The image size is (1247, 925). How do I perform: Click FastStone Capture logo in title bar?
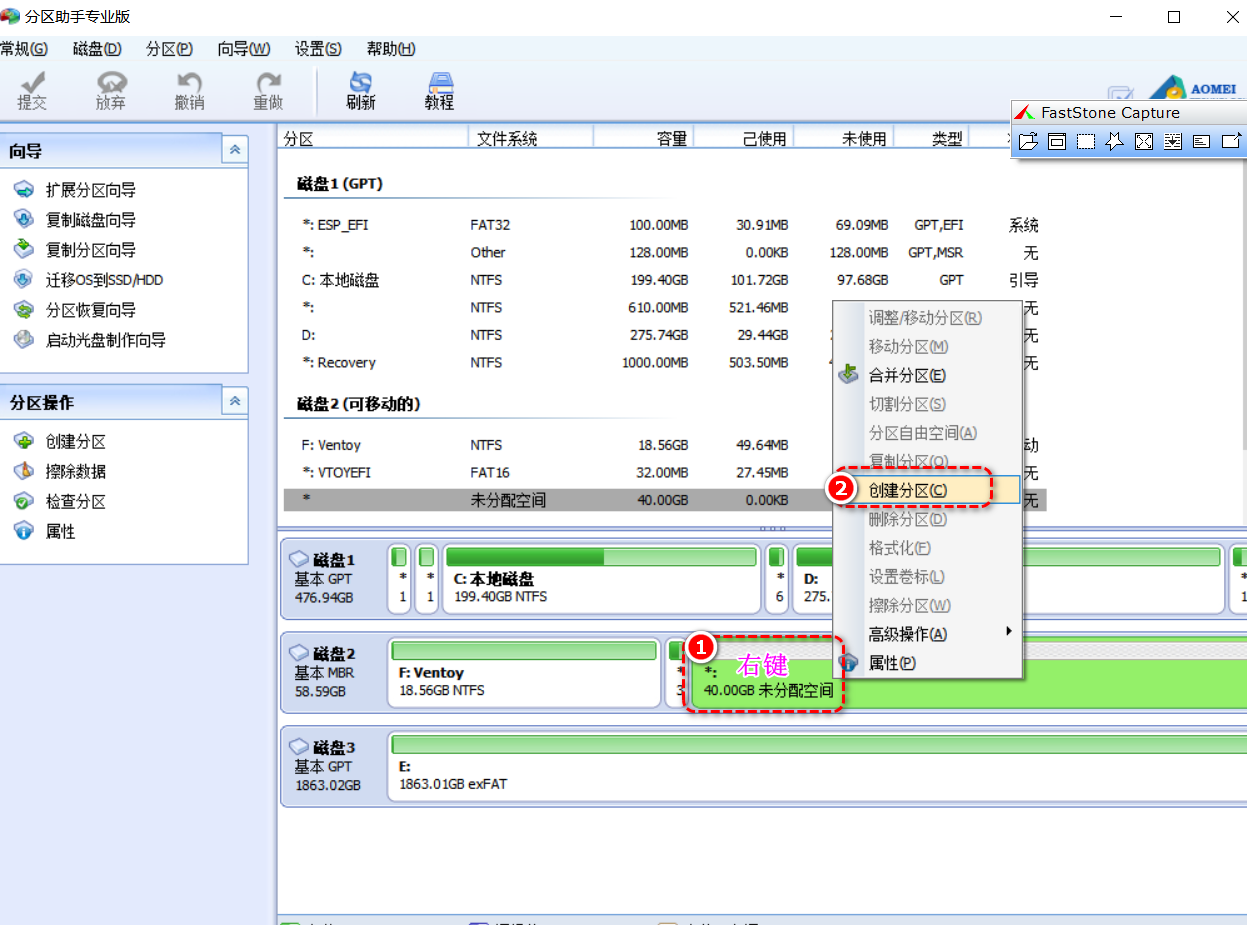[x=1025, y=113]
